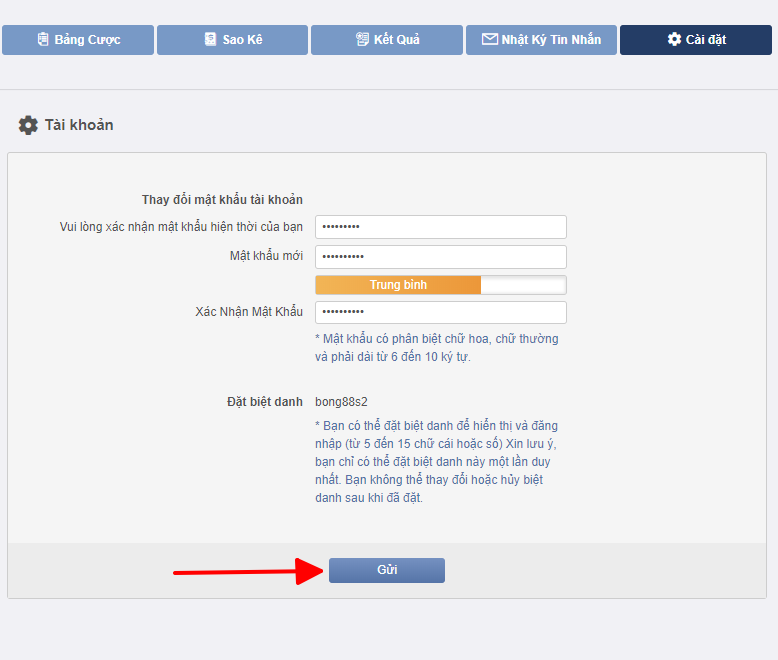Open the Bảng Cược tab
The height and width of the screenshot is (660, 778).
click(x=78, y=40)
